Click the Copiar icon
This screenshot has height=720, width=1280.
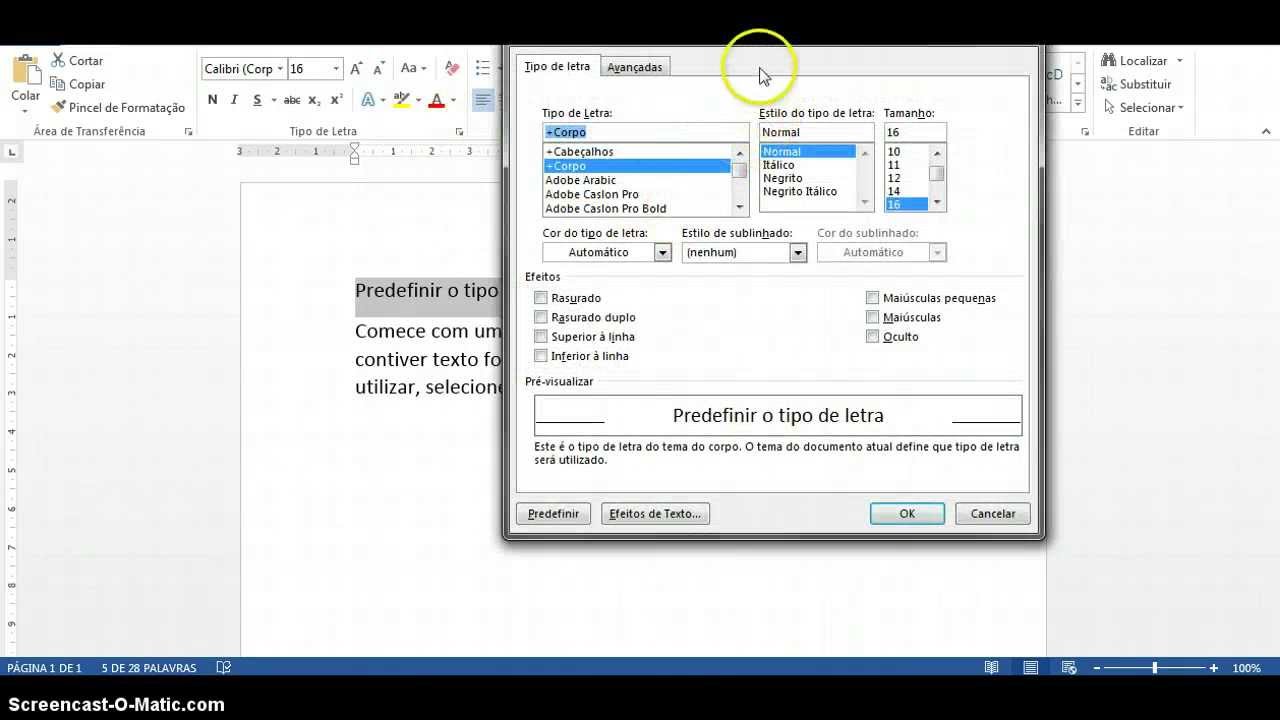[x=58, y=84]
